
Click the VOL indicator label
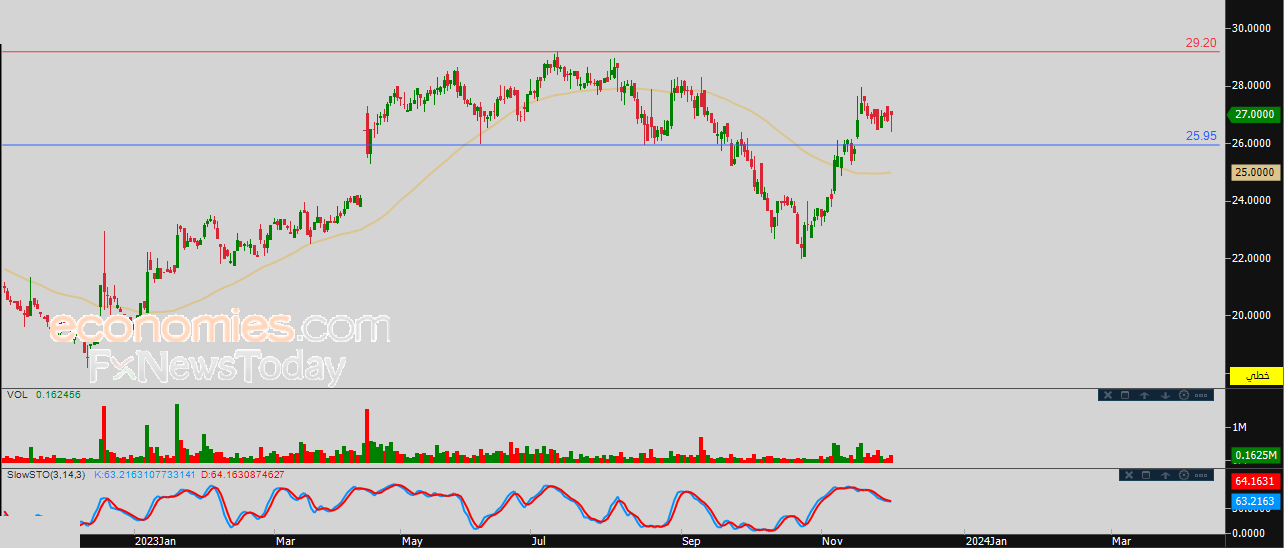[16, 395]
